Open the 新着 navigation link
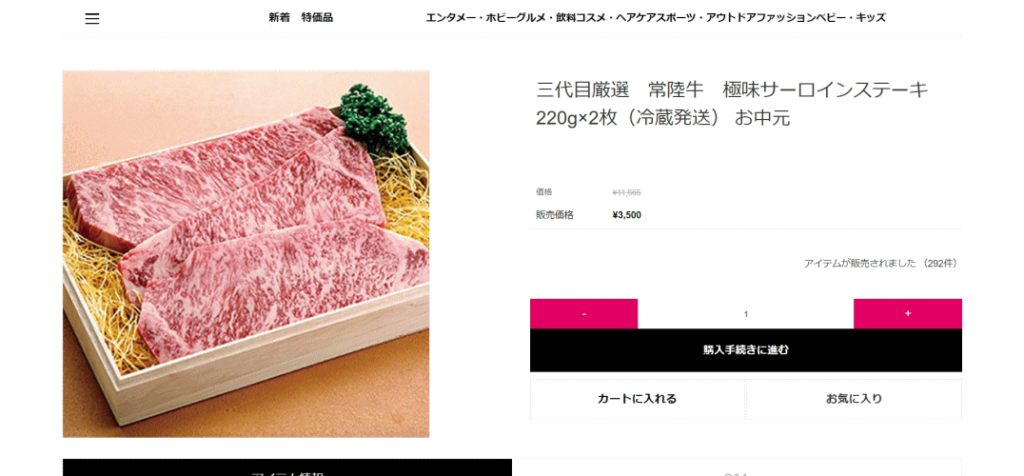This screenshot has width=1024, height=476. (x=278, y=18)
